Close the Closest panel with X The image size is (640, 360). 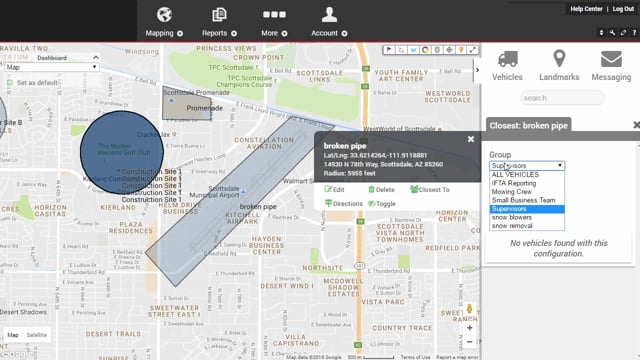coord(636,125)
